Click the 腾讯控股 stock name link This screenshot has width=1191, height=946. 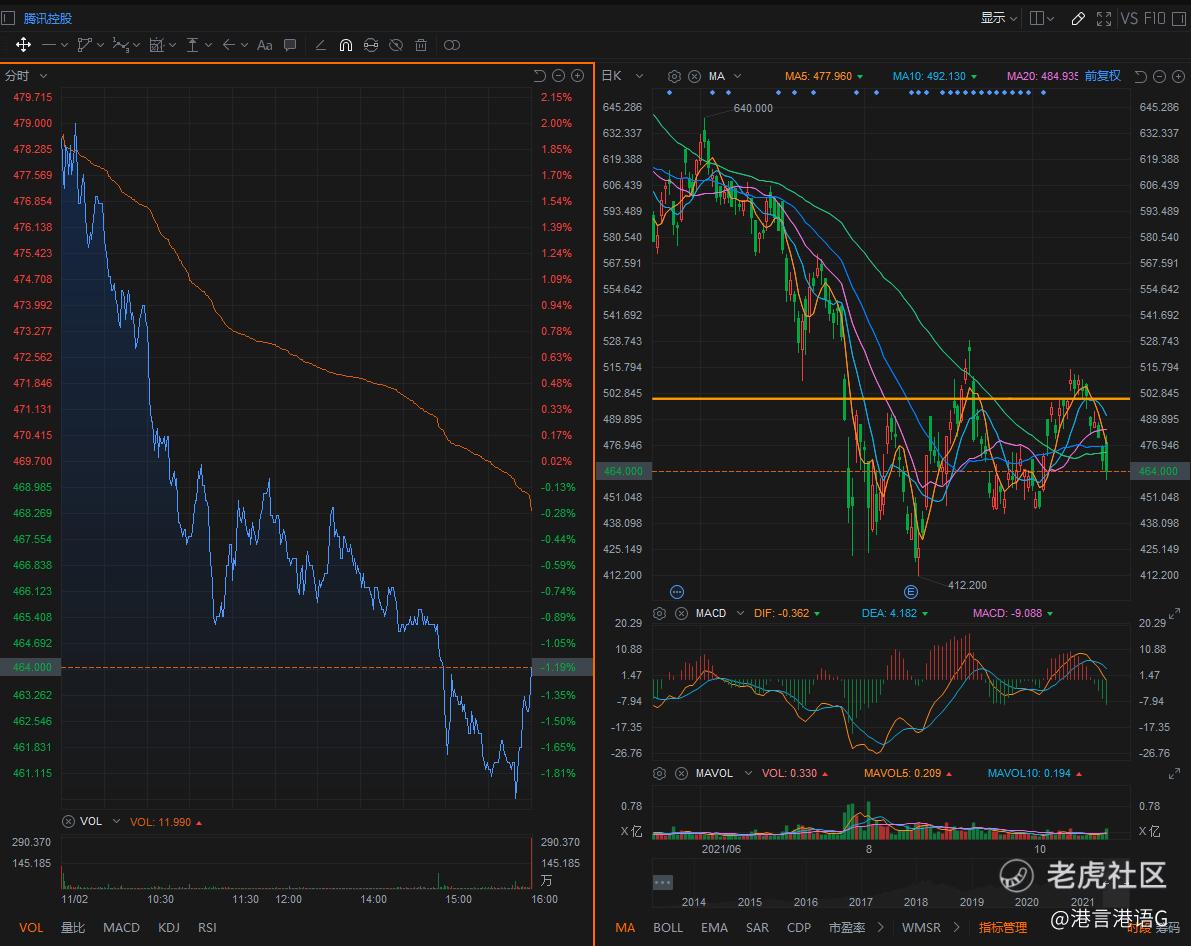[x=48, y=18]
